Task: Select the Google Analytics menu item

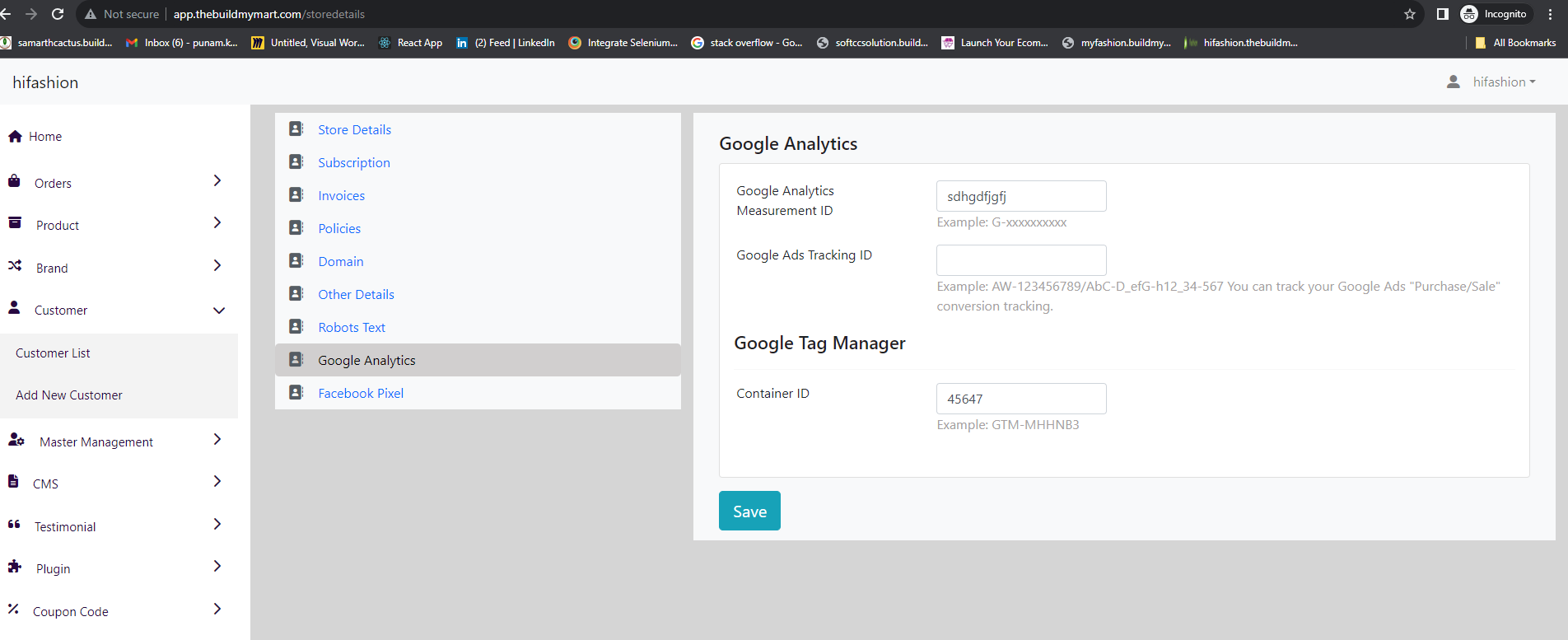Action: (x=478, y=360)
